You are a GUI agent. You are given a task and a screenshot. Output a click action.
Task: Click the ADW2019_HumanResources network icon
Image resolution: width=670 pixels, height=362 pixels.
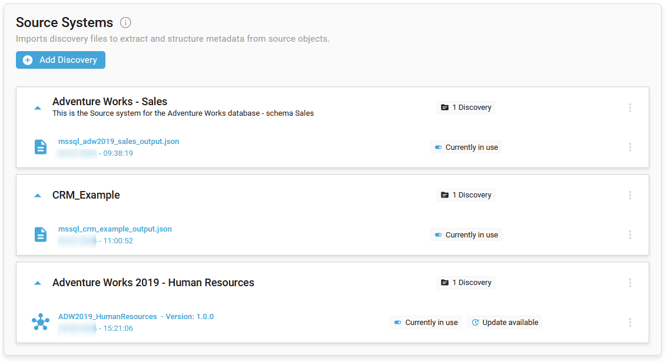click(41, 322)
